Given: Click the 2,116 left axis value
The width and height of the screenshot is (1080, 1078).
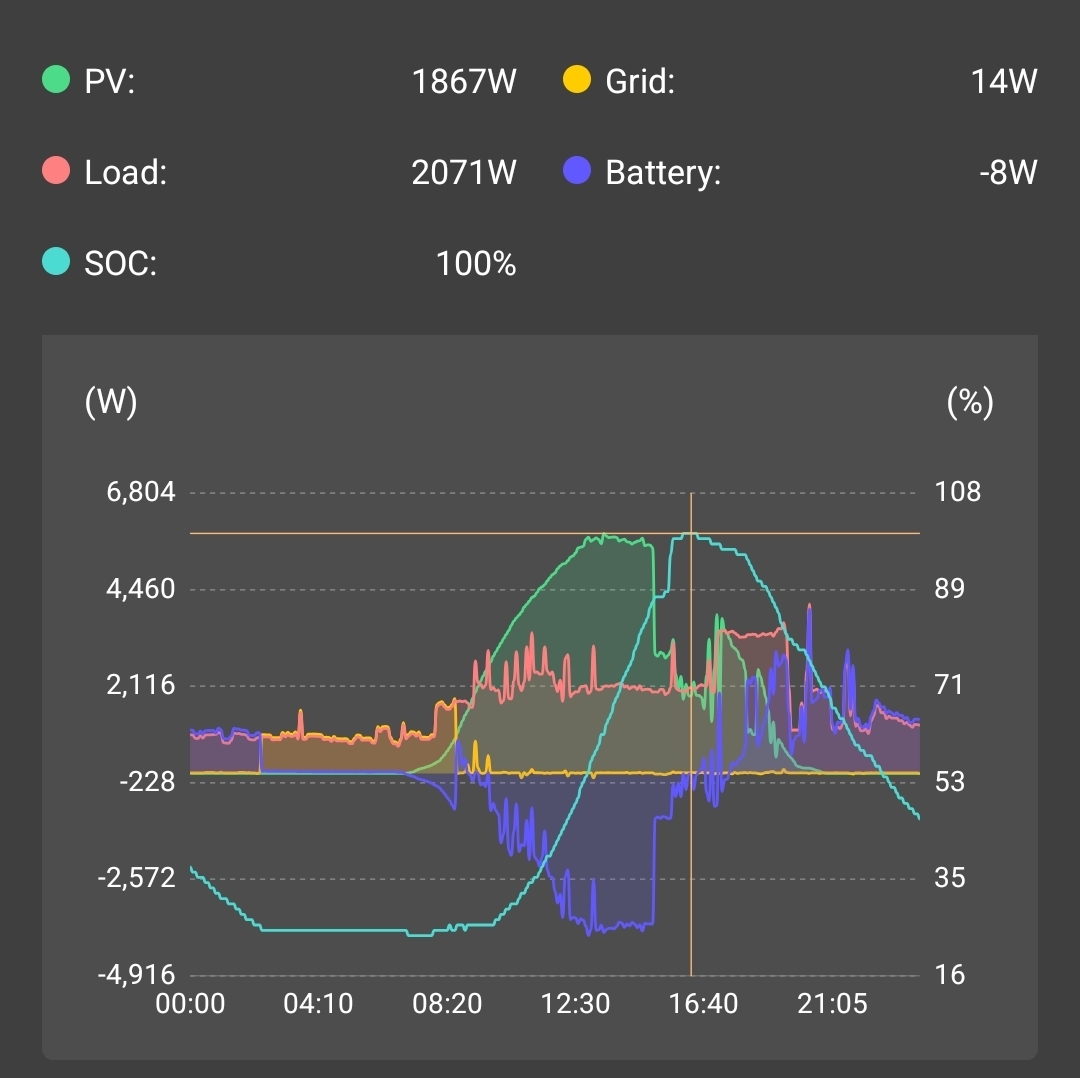Looking at the screenshot, I should [x=141, y=685].
